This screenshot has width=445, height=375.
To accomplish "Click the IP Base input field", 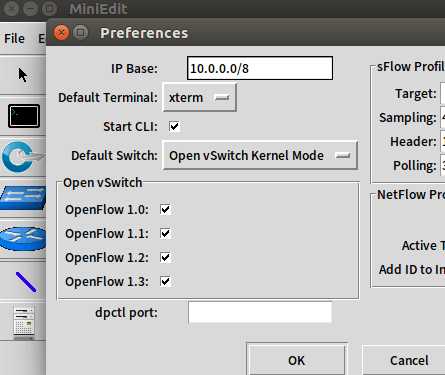I will pos(260,68).
